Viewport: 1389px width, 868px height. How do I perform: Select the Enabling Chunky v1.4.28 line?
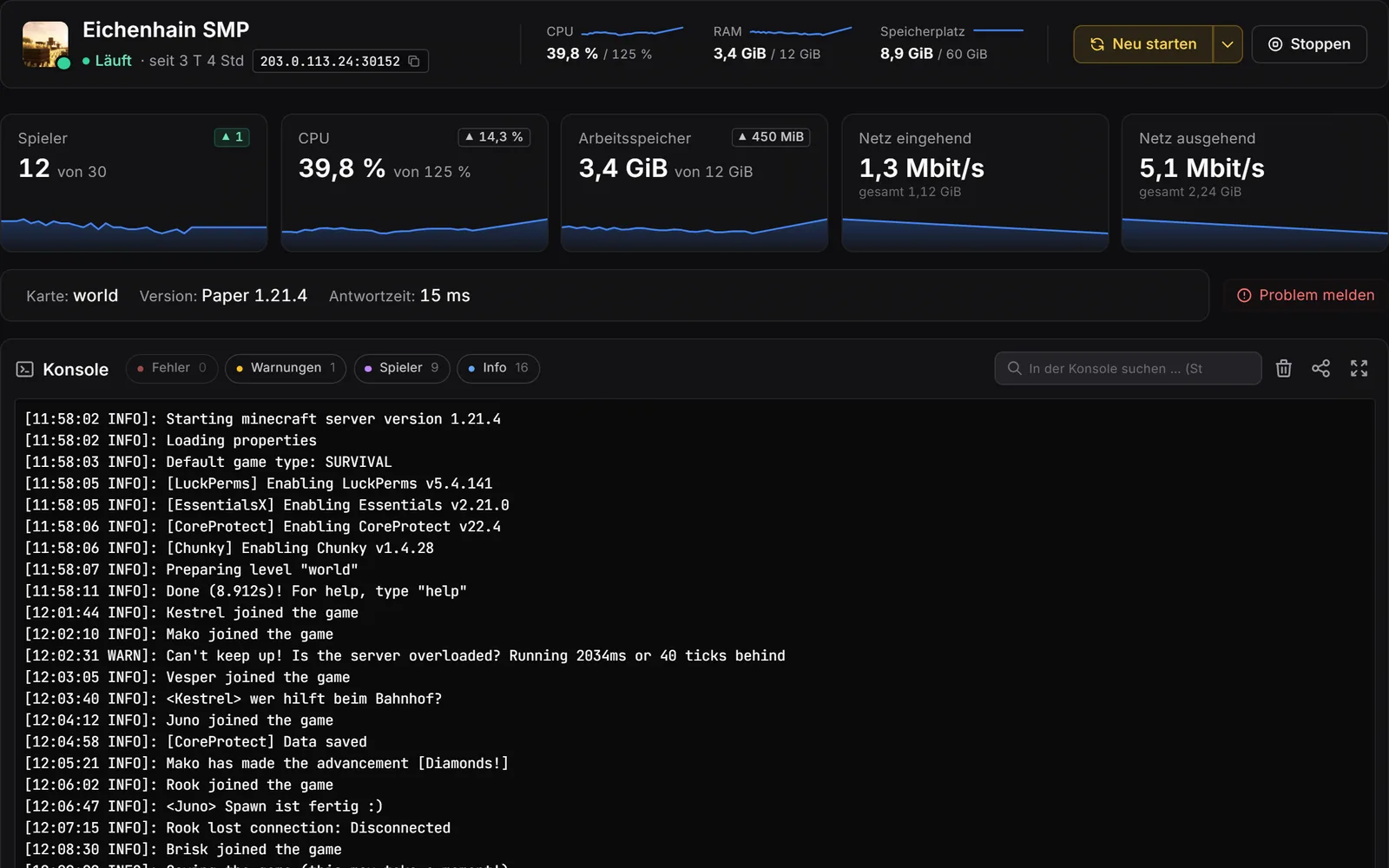coord(229,548)
